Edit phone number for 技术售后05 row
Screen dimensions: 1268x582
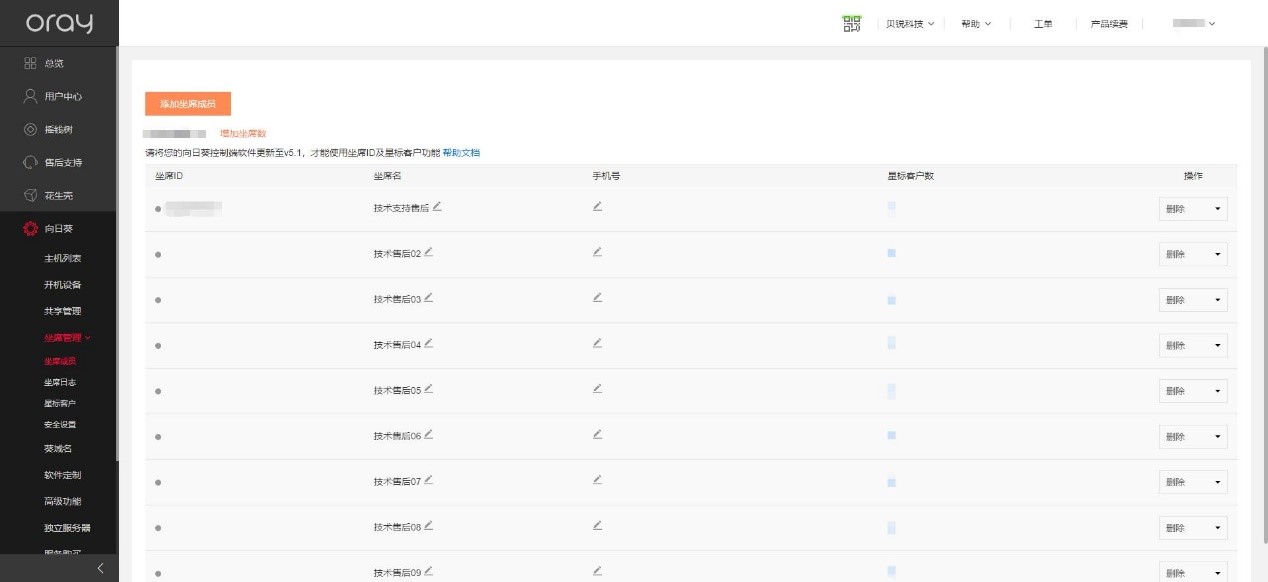597,388
